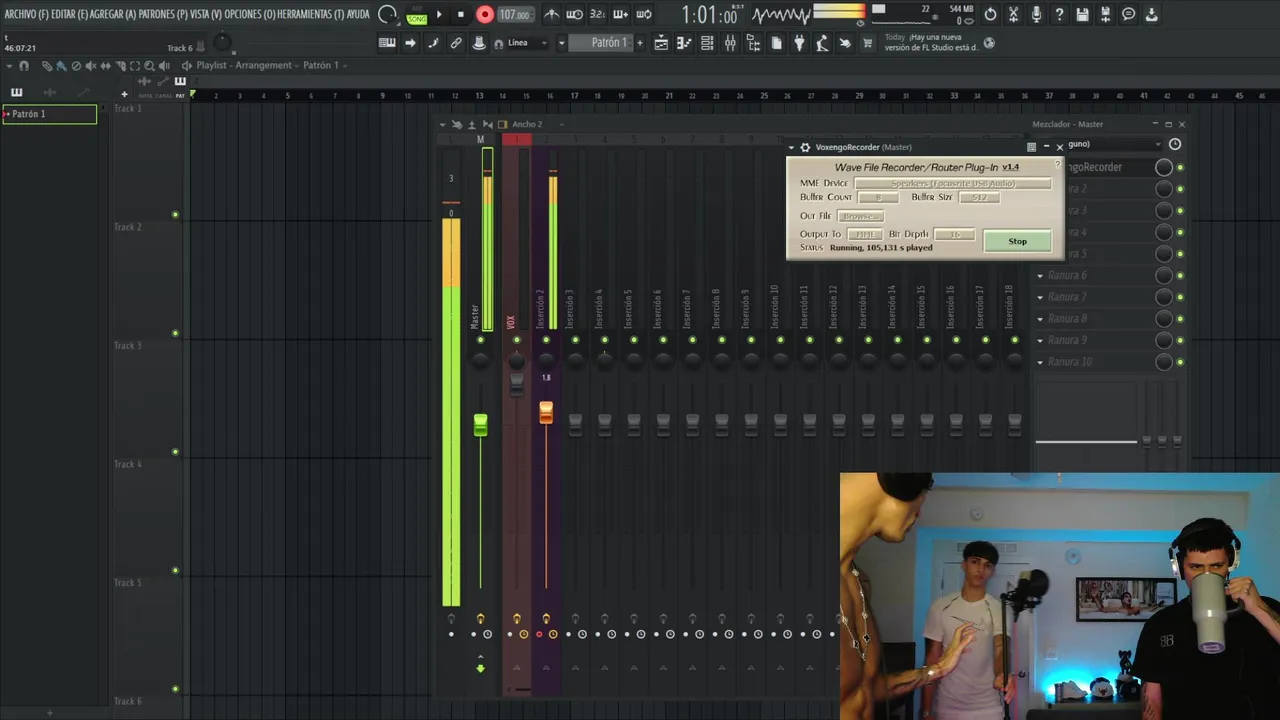Mute the Master mixer track green light
The width and height of the screenshot is (1280, 720).
coord(480,340)
